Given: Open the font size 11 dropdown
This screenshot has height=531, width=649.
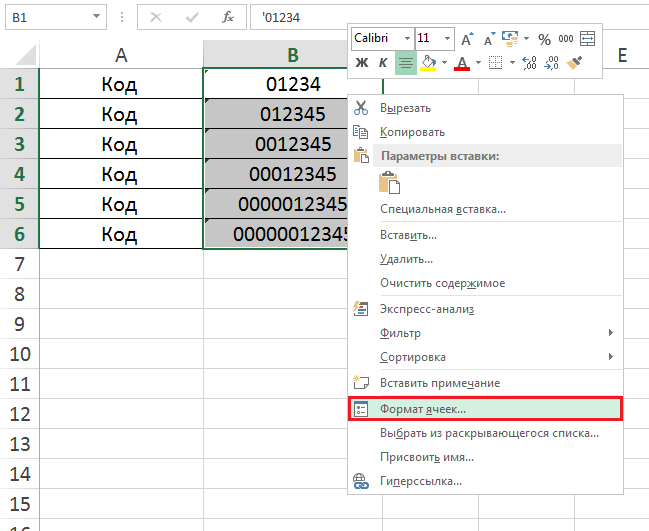Looking at the screenshot, I should [x=447, y=38].
